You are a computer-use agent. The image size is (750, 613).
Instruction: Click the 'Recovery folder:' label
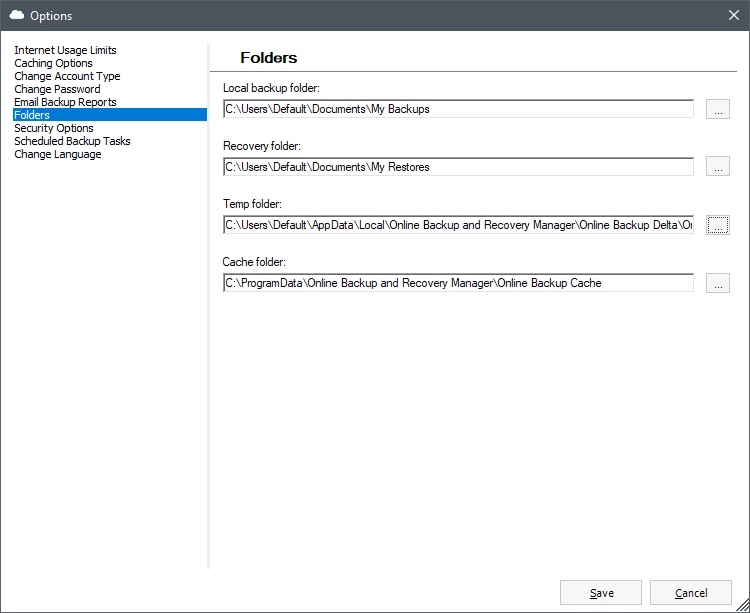click(x=262, y=146)
